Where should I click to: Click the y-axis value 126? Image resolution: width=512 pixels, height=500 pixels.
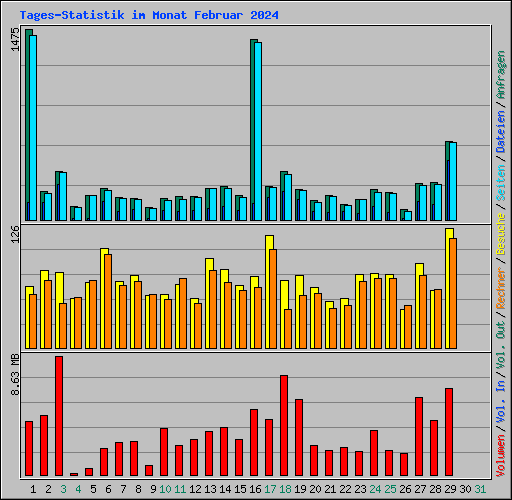click(x=15, y=234)
